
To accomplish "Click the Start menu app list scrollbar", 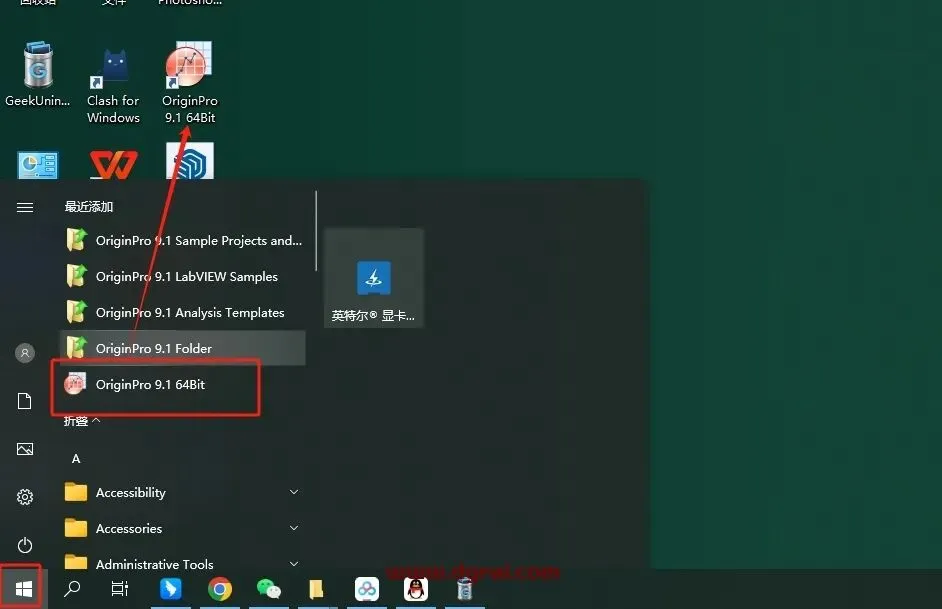I will [x=315, y=231].
